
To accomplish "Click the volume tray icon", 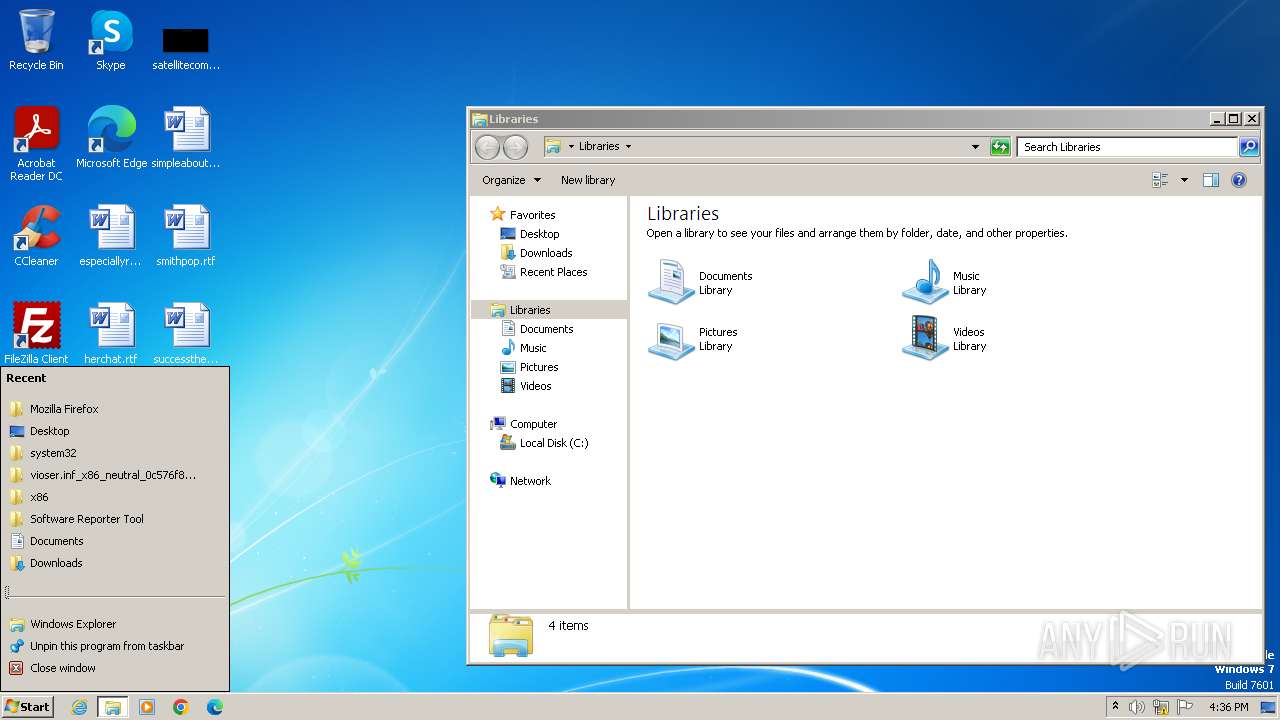I will pyautogui.click(x=1137, y=707).
